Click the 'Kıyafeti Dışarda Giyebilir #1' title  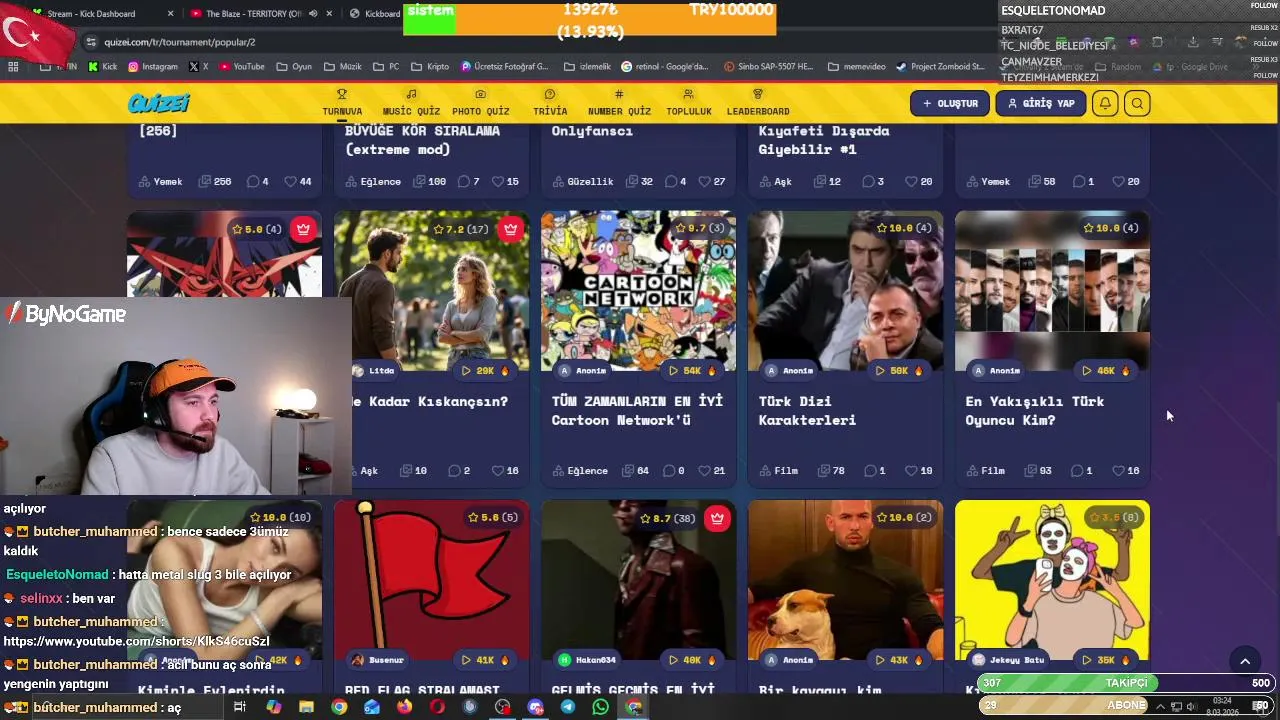(823, 140)
